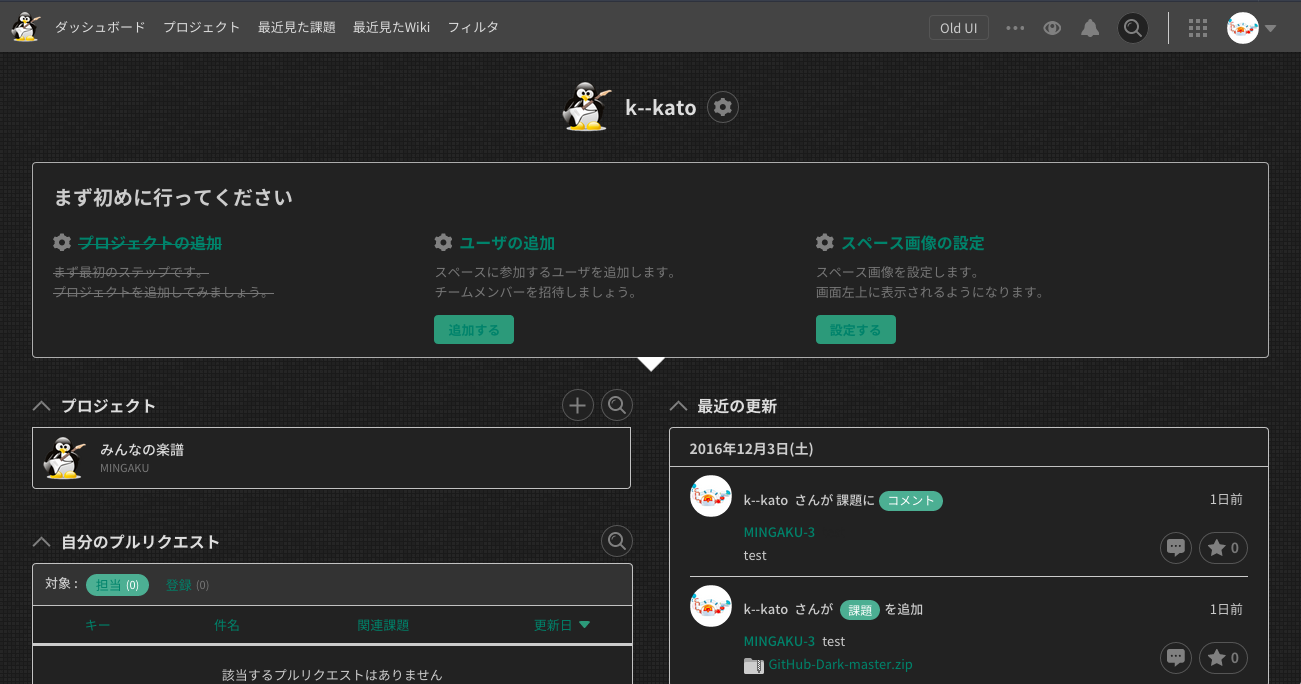This screenshot has height=684, width=1301.
Task: Click the 設定する button
Action: 856,330
